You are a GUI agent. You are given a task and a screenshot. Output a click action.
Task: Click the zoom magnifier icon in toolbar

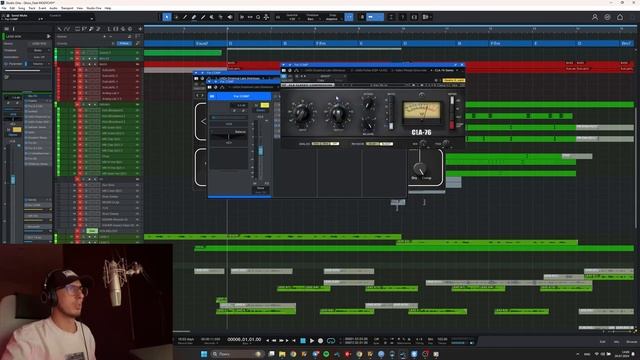point(258,17)
